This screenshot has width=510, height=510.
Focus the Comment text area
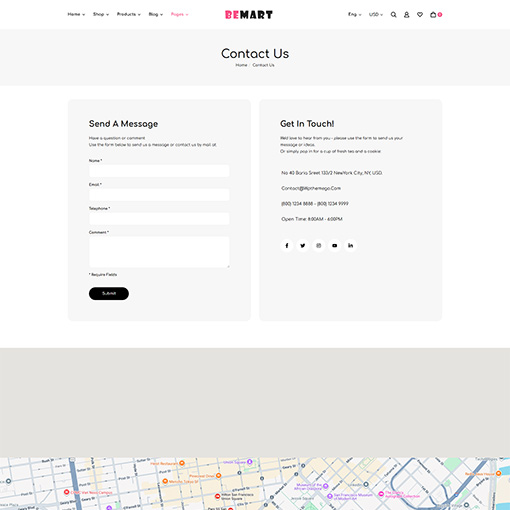click(x=159, y=252)
